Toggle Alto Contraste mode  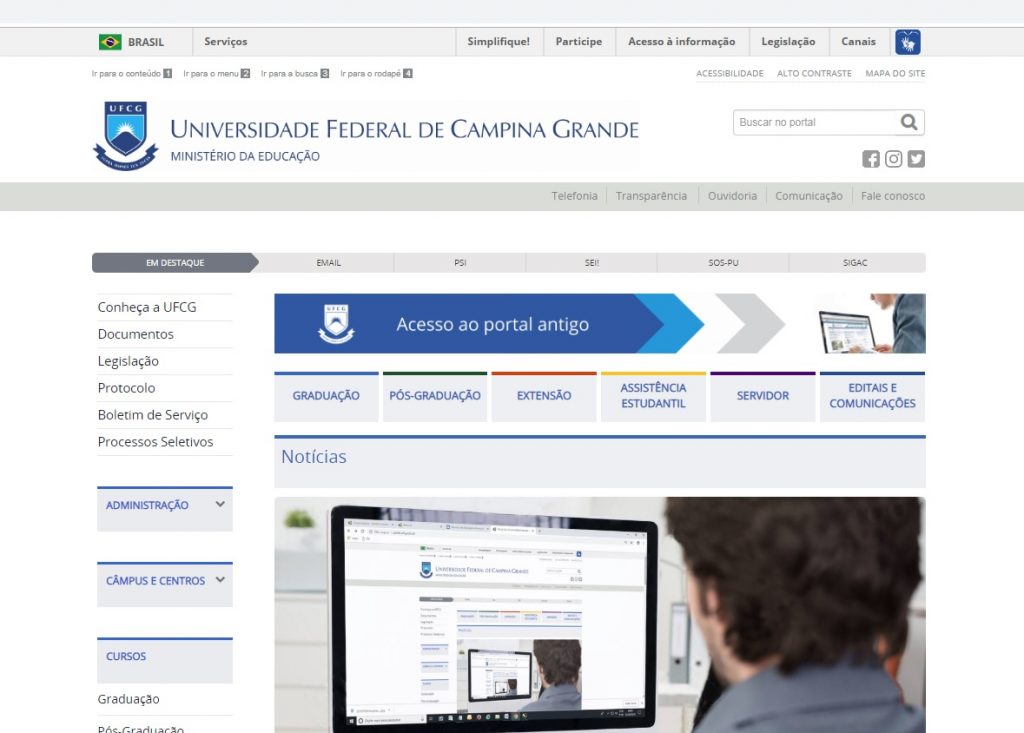point(814,73)
